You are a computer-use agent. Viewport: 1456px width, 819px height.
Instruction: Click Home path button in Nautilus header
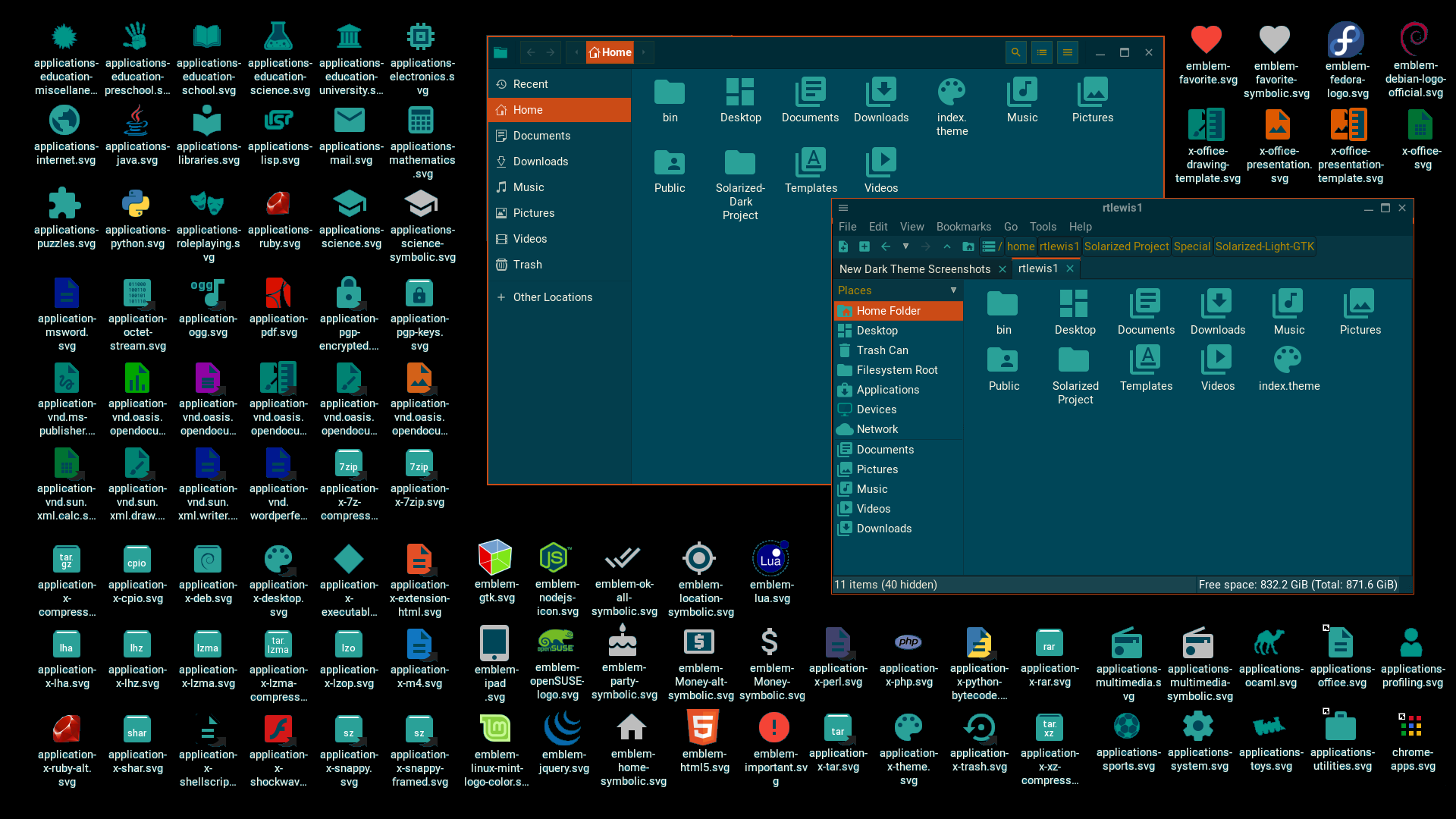610,52
